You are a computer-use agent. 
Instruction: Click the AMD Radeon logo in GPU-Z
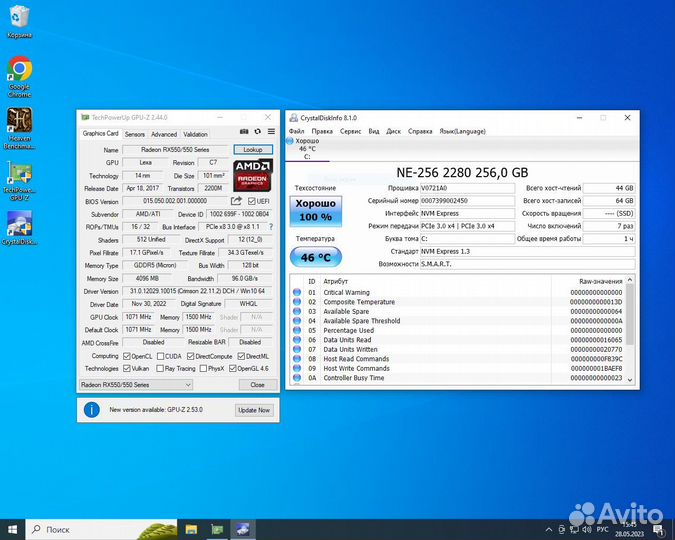(253, 176)
